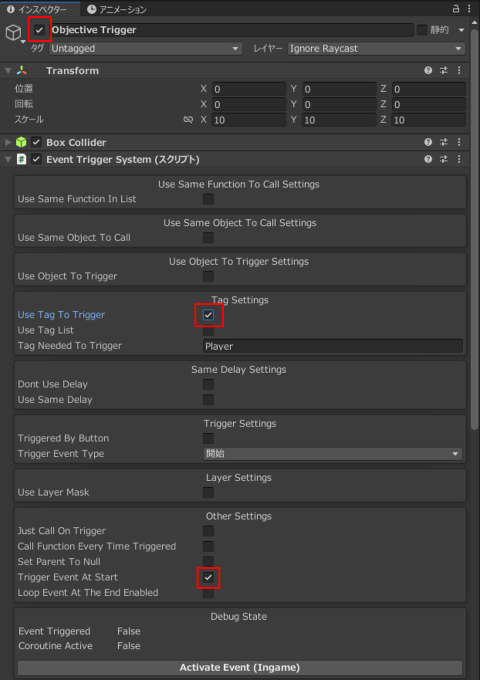Click the scale constrain proportions link icon
The image size is (480, 680).
[x=188, y=120]
